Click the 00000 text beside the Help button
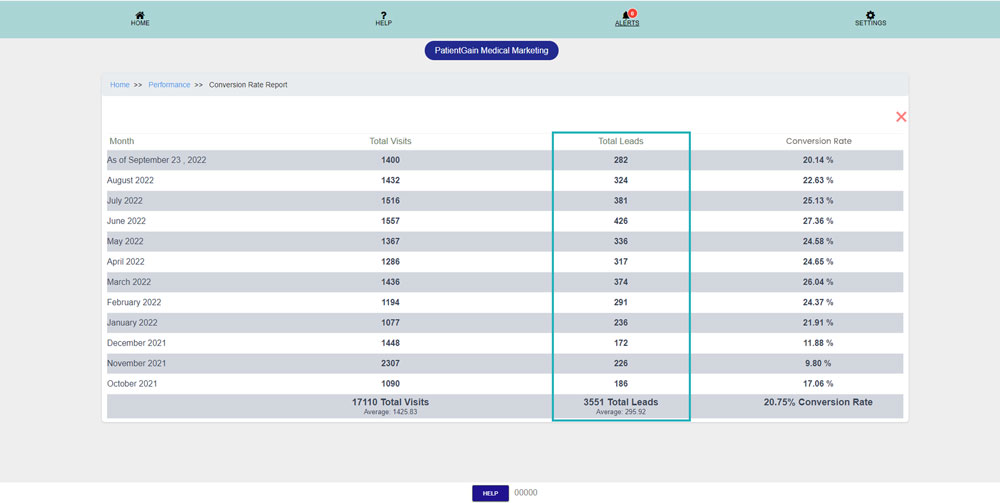The height and width of the screenshot is (503, 1000). click(526, 493)
